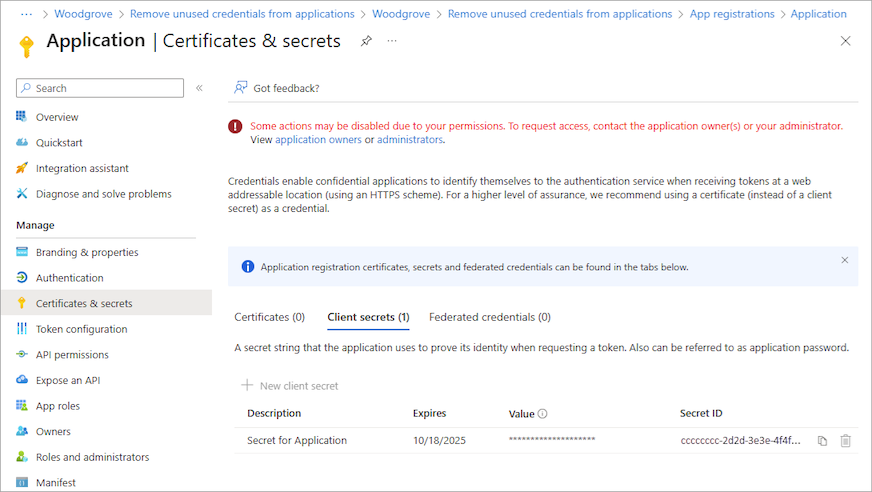The image size is (872, 492).
Task: Collapse the left navigation menu
Action: (199, 88)
